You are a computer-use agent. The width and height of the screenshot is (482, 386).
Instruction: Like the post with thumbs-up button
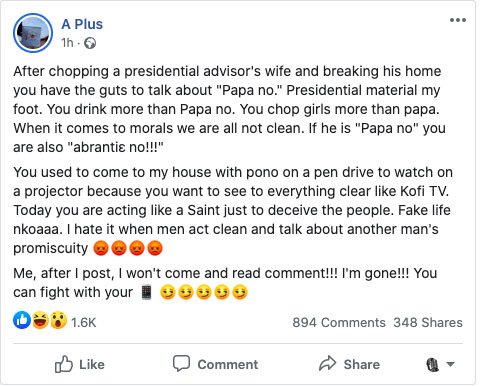[80, 364]
